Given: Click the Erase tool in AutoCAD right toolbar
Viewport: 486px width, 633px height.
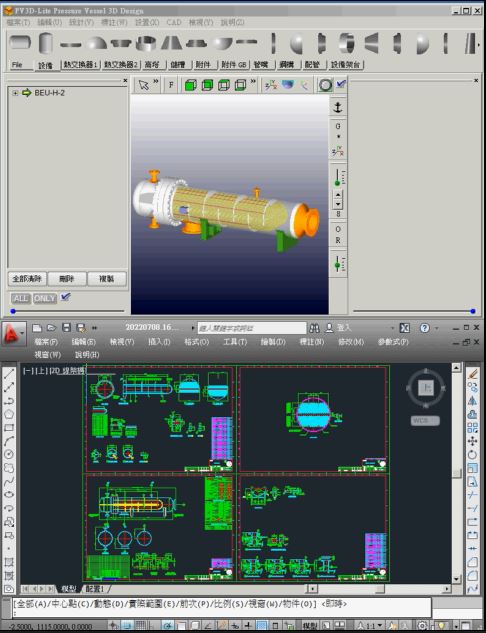Looking at the screenshot, I should coord(472,374).
